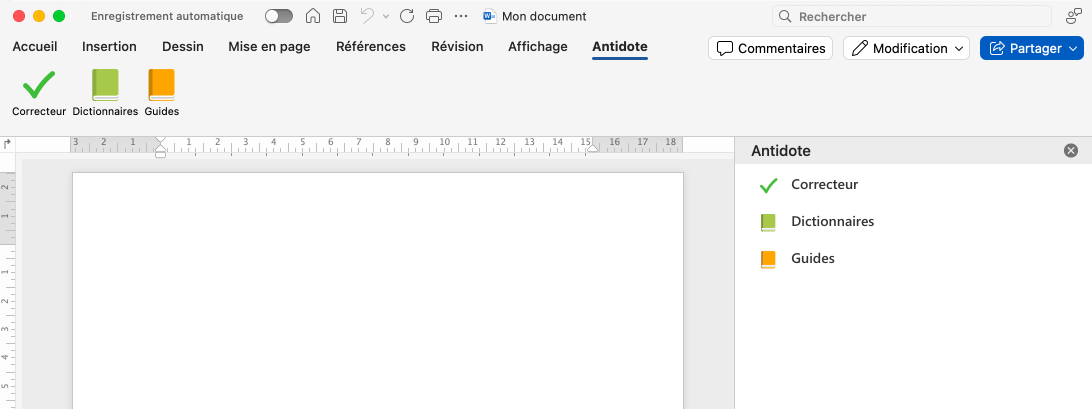Expand the Undo history dropdown arrow
The height and width of the screenshot is (409, 1092).
click(x=386, y=17)
